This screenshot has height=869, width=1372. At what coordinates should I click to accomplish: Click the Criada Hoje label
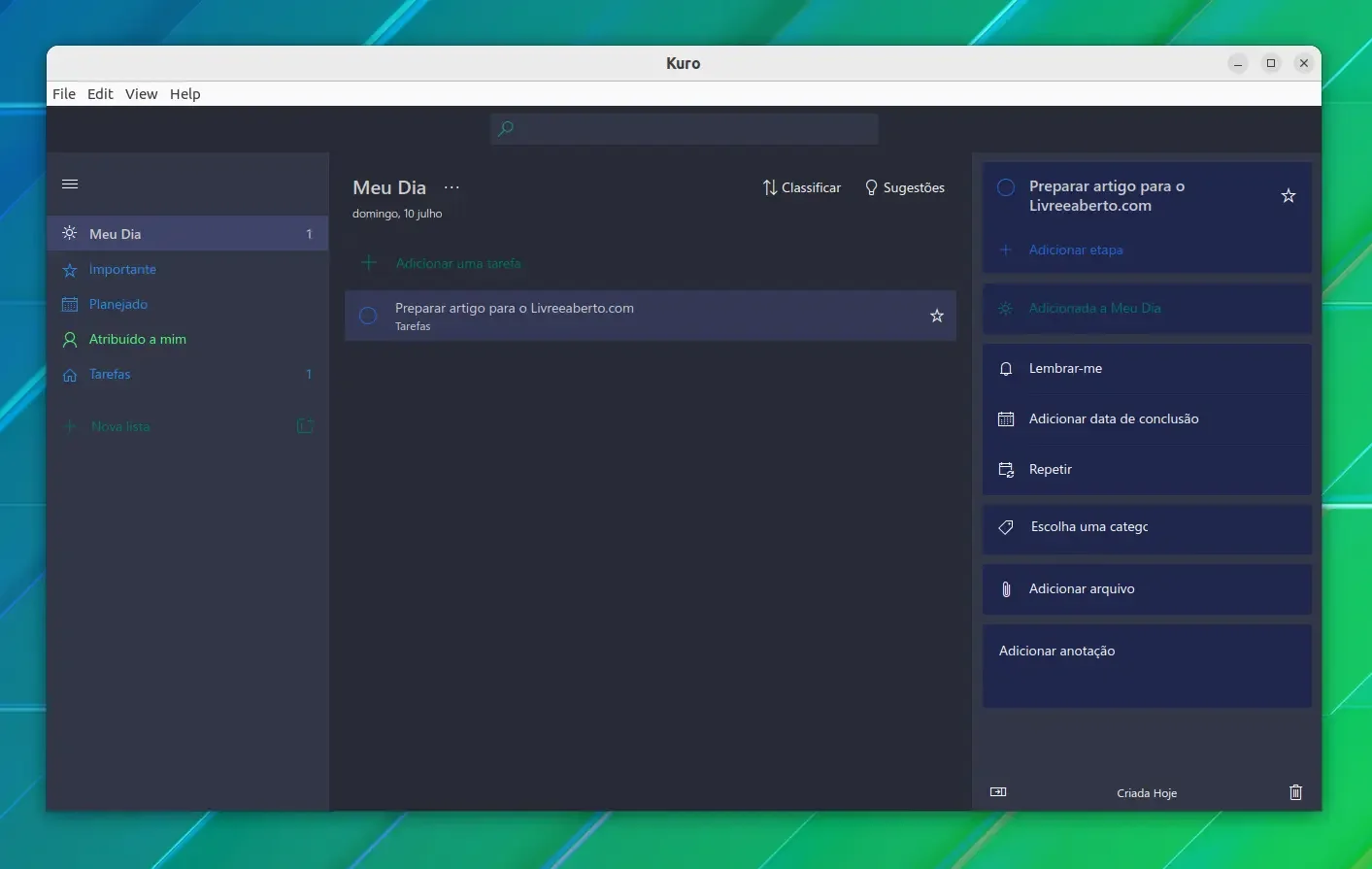[x=1147, y=793]
